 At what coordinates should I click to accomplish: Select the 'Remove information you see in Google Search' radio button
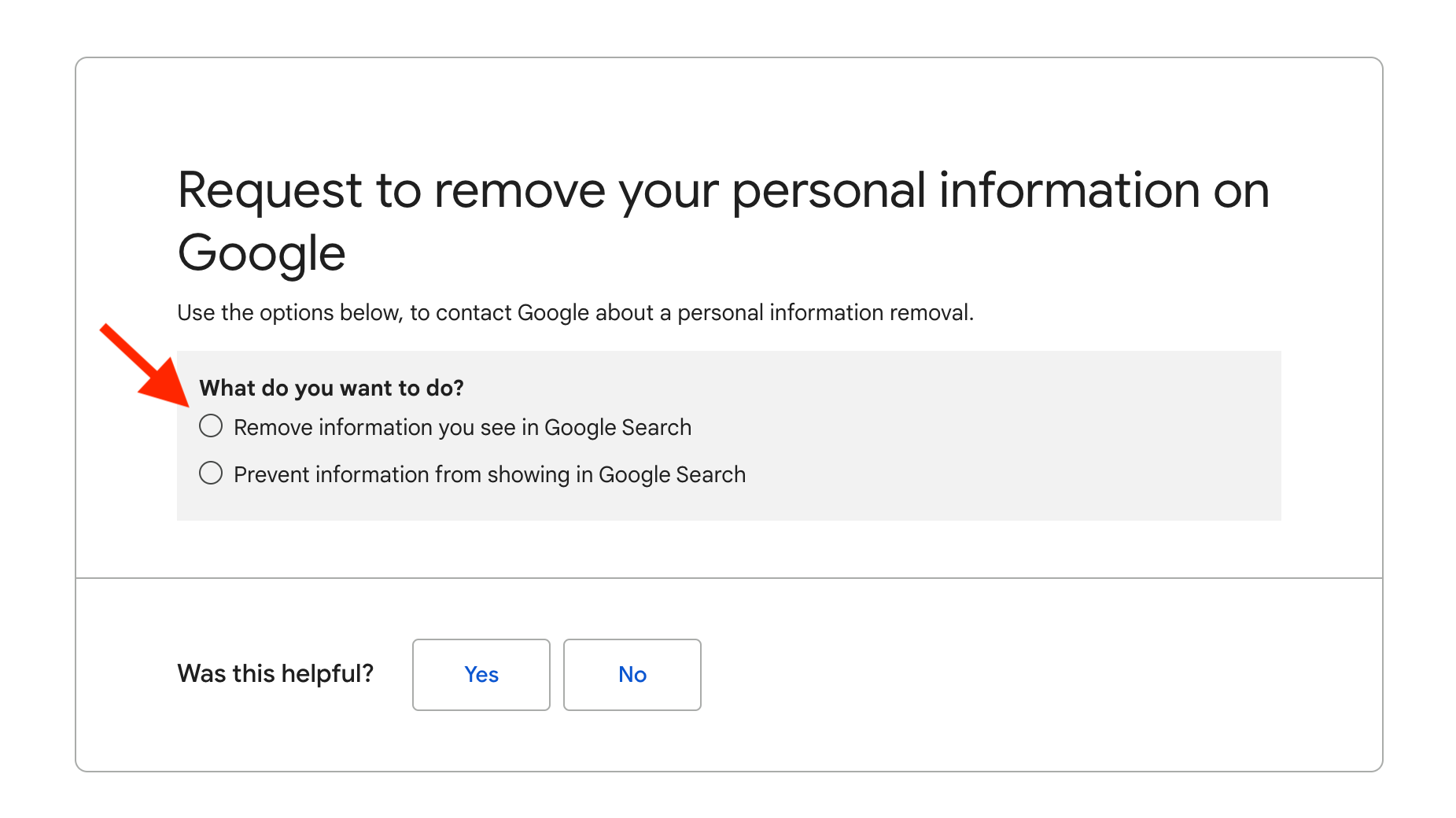(x=211, y=426)
